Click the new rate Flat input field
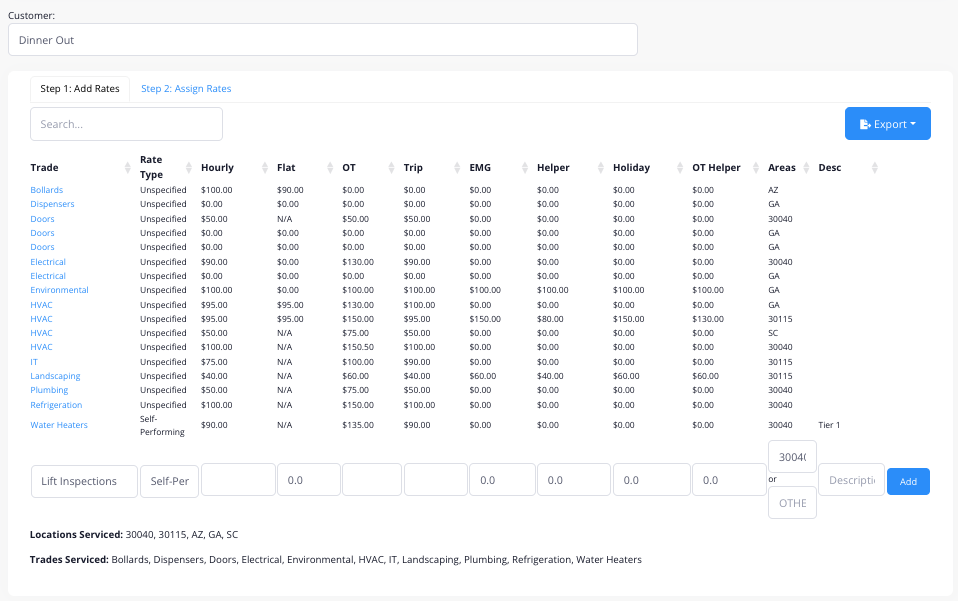958x601 pixels. 309,479
